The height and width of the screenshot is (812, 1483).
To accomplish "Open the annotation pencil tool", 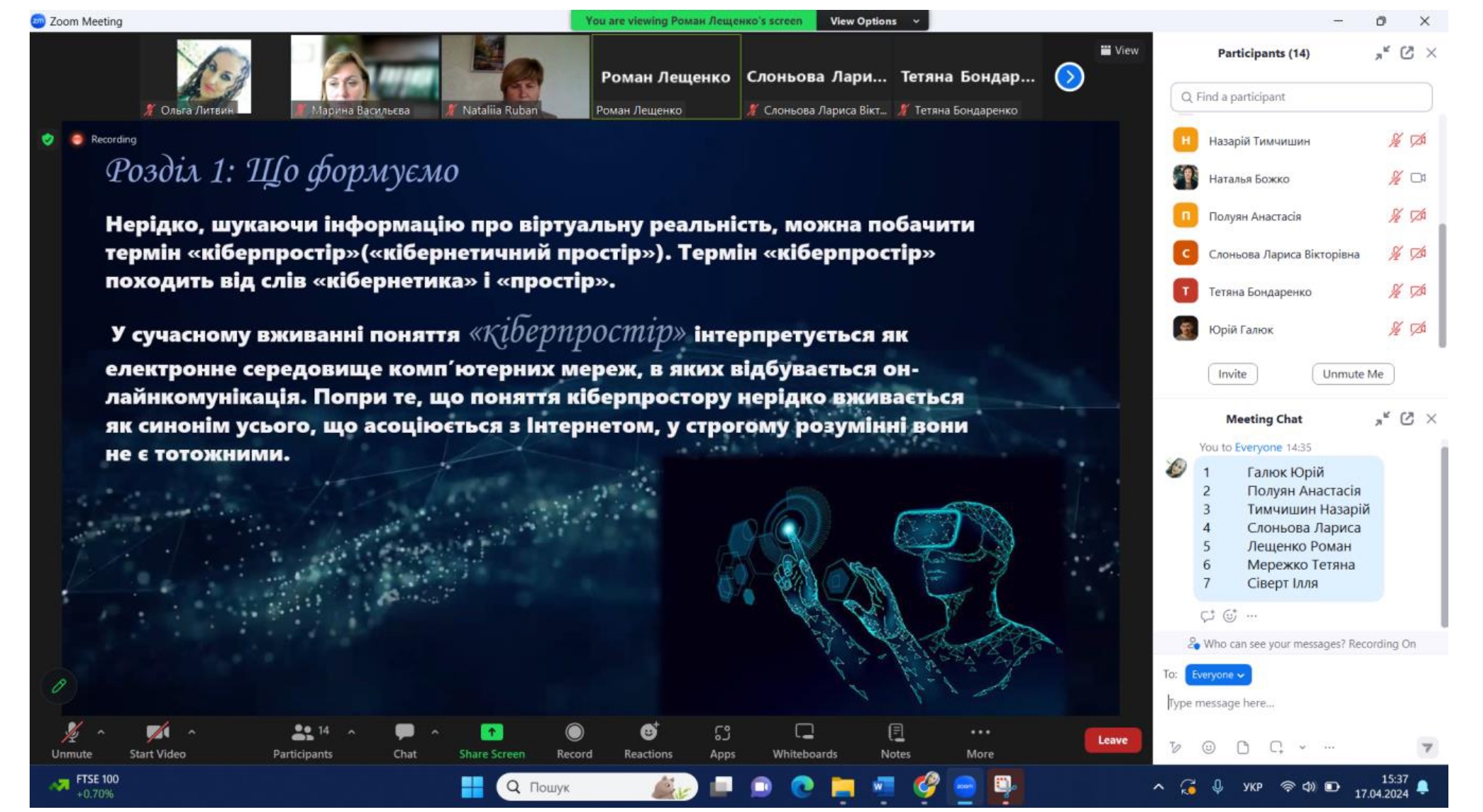I will tap(59, 685).
